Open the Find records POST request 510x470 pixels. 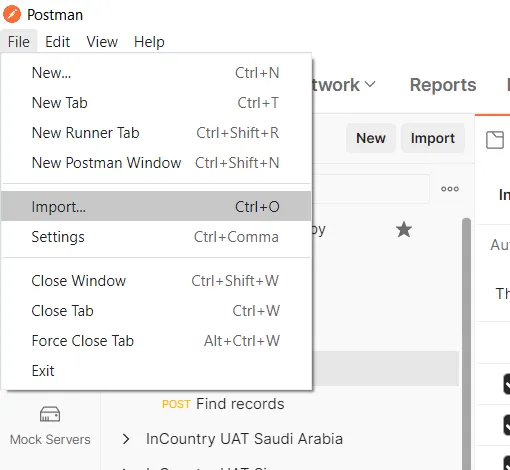223,404
